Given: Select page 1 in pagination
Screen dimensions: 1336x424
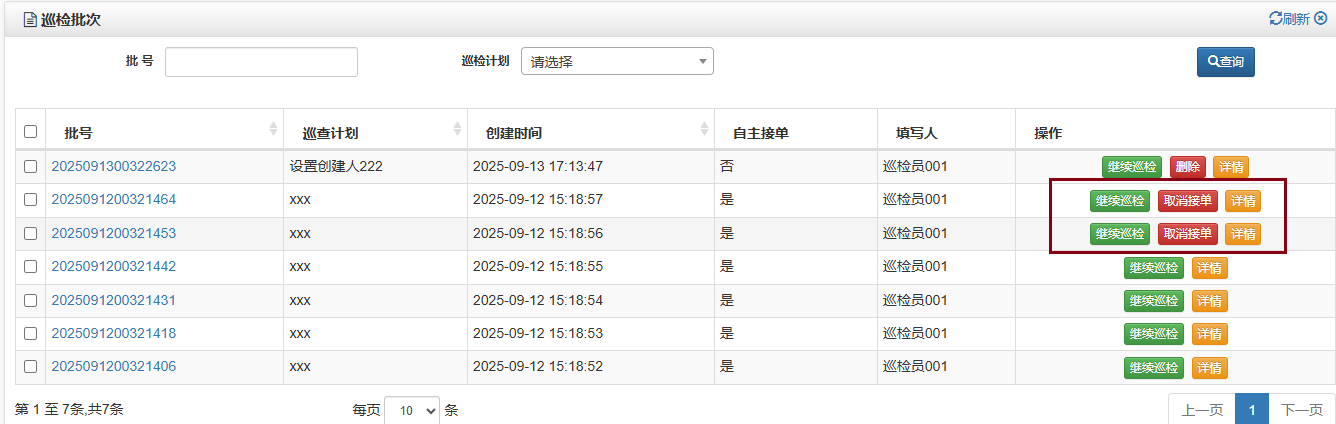Looking at the screenshot, I should pos(1252,410).
